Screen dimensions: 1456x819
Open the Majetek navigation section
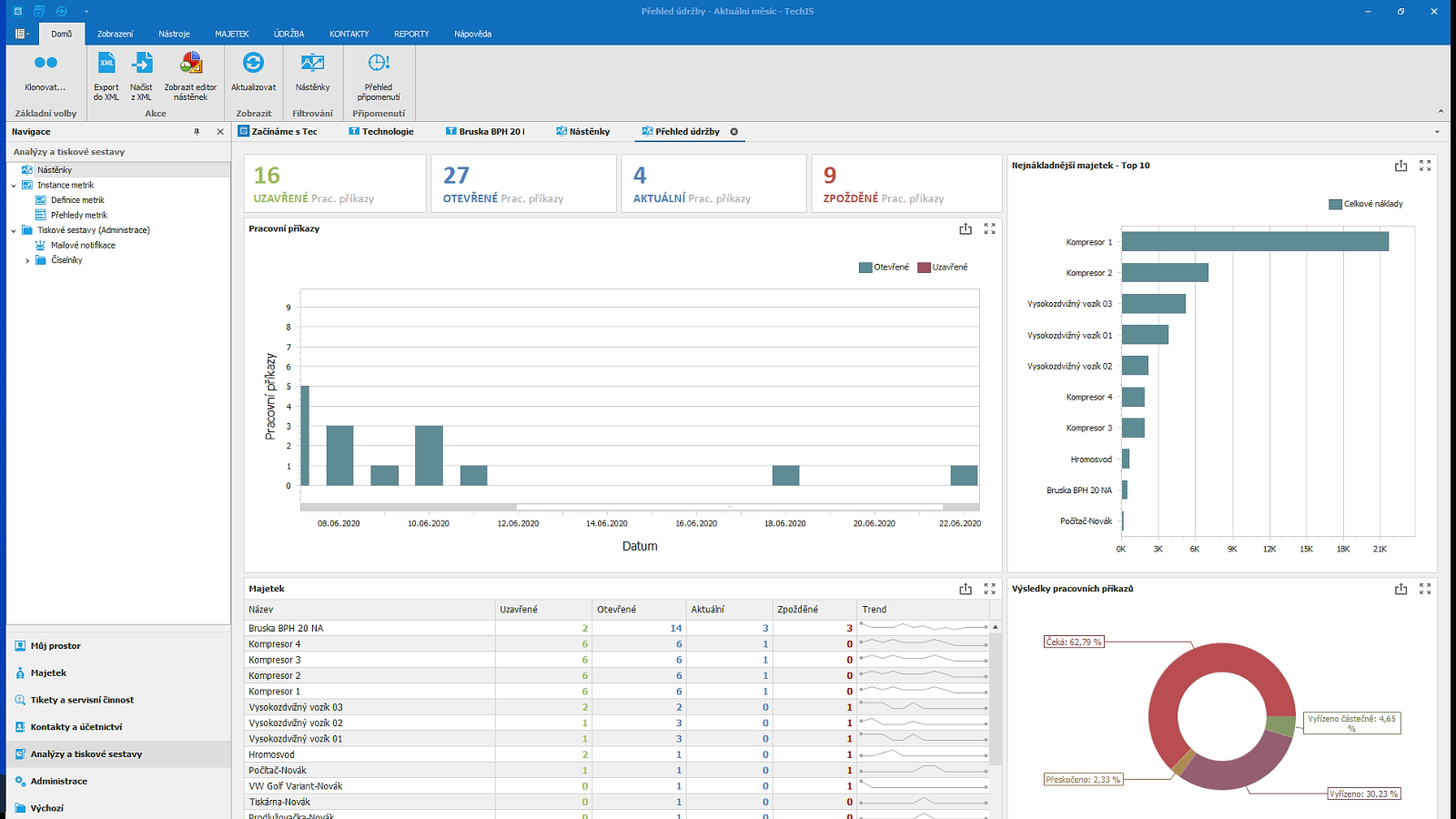tap(48, 672)
